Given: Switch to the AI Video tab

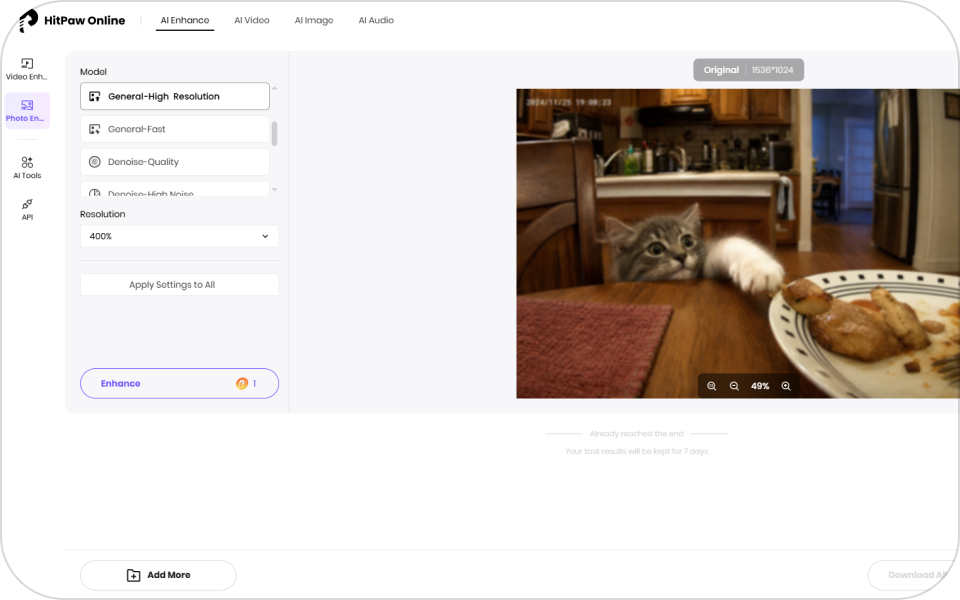Looking at the screenshot, I should [x=252, y=20].
